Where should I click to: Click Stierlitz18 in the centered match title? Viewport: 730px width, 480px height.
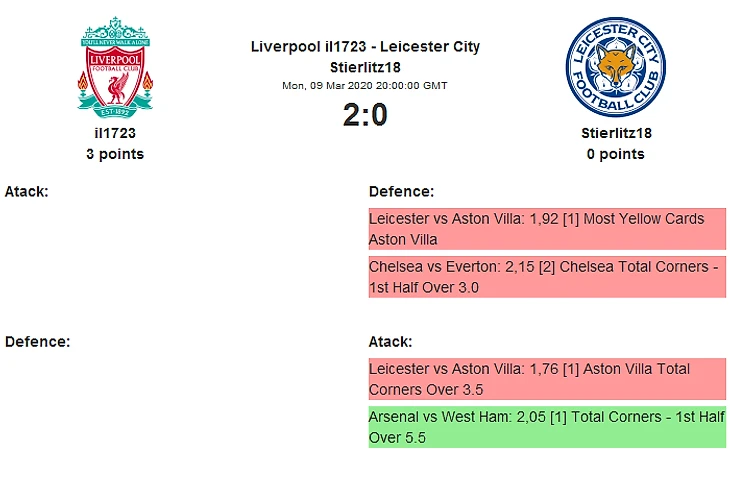365,68
